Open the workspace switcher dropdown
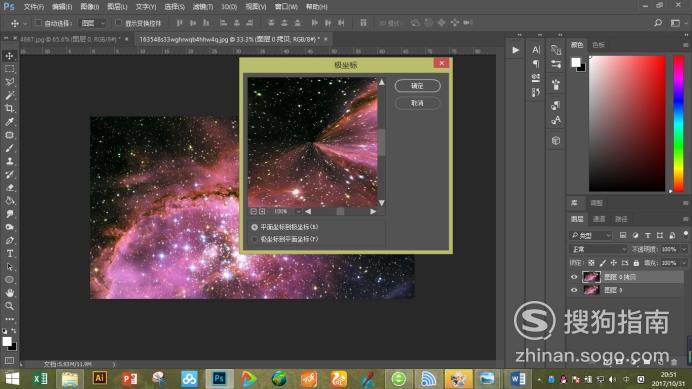Image resolution: width=692 pixels, height=389 pixels. coord(677,23)
